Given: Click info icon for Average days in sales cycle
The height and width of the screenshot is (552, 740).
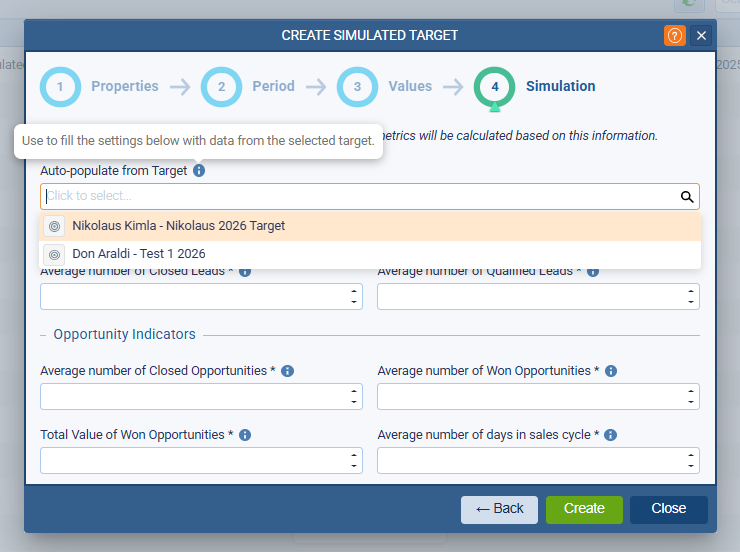Looking at the screenshot, I should click(x=610, y=435).
